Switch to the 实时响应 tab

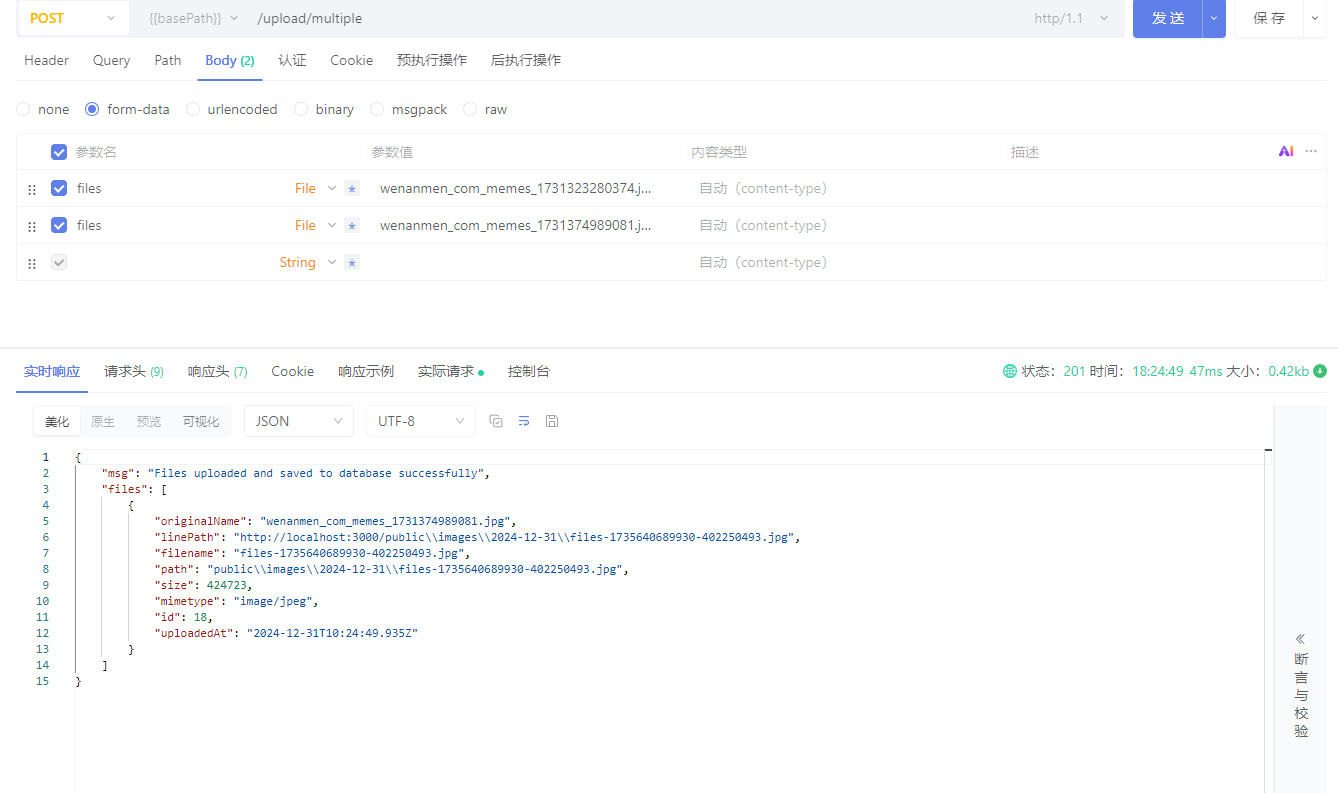tap(52, 371)
